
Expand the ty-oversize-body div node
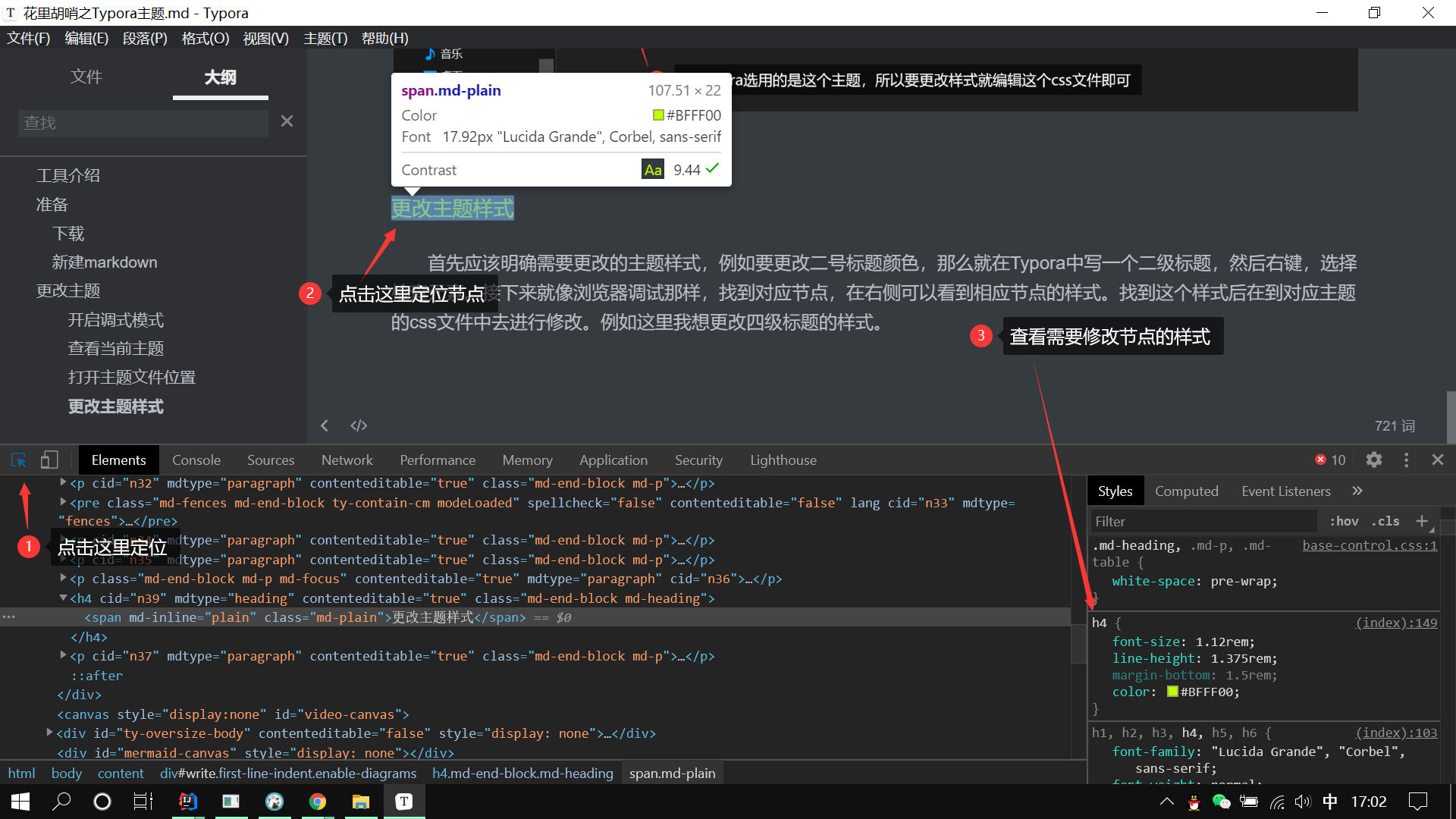49,733
